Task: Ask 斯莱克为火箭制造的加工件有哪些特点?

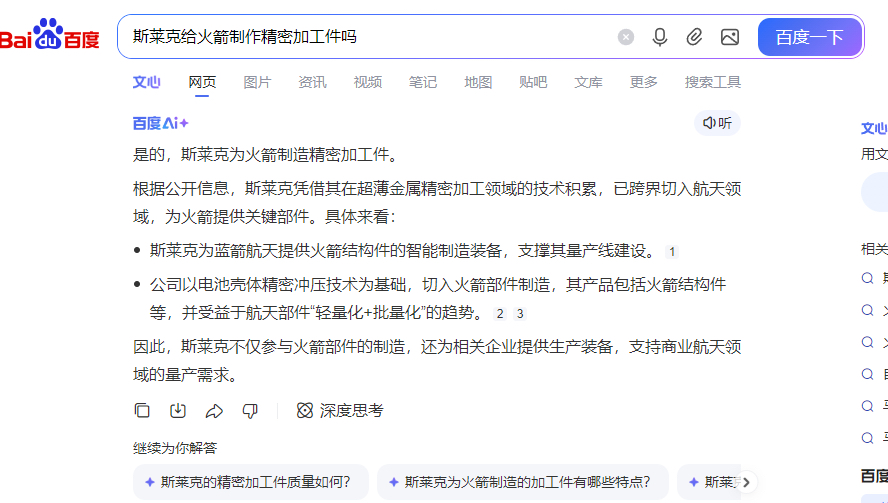Action: pos(523,482)
